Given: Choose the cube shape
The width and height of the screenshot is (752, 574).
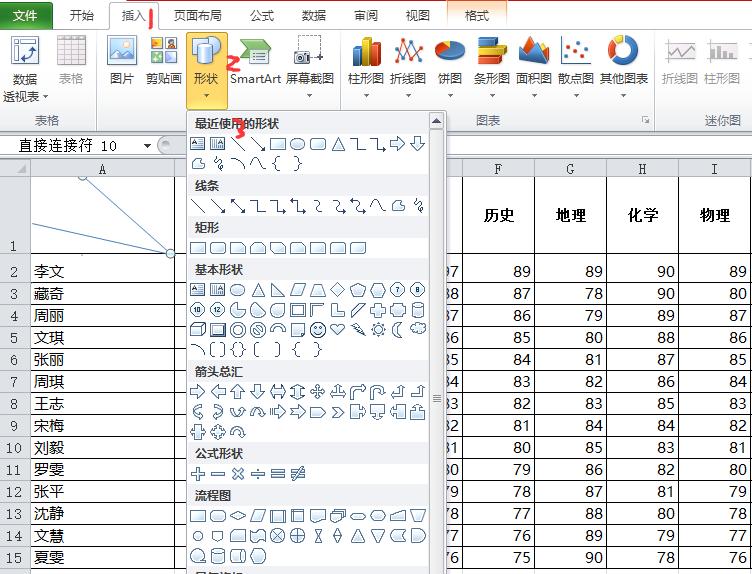Looking at the screenshot, I should (198, 329).
